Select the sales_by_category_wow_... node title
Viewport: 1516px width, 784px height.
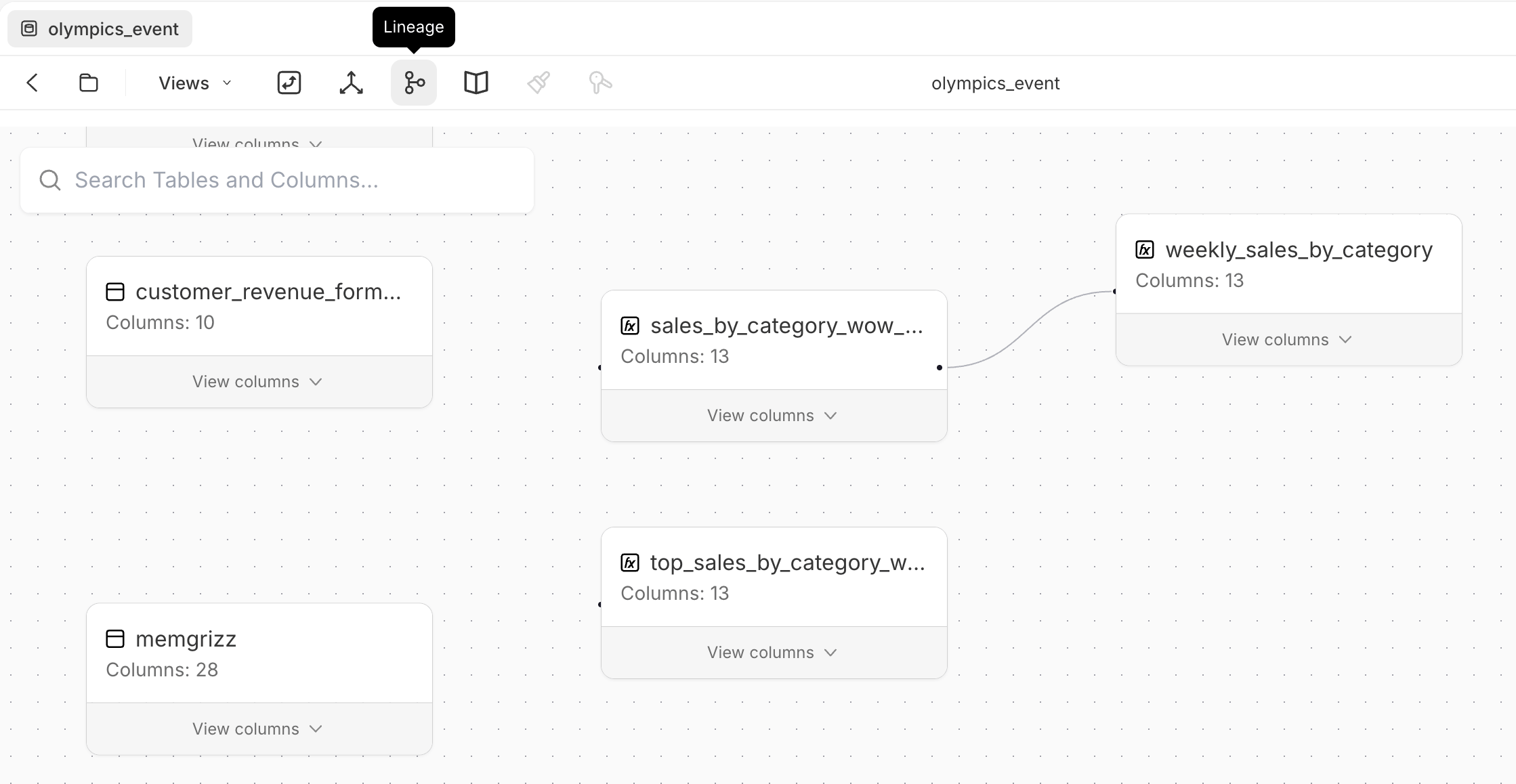pos(786,326)
